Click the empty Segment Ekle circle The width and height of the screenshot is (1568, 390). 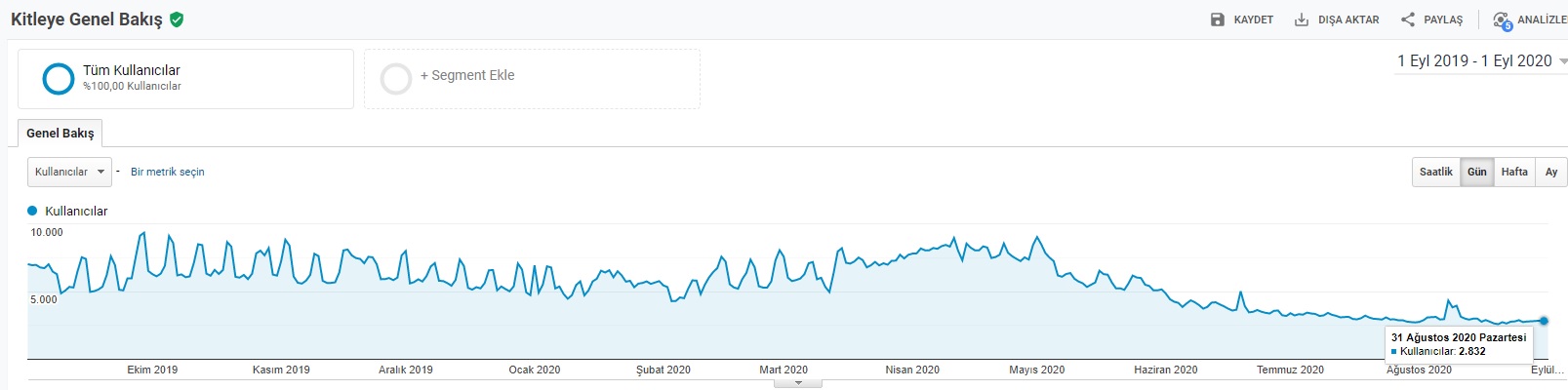click(x=396, y=78)
